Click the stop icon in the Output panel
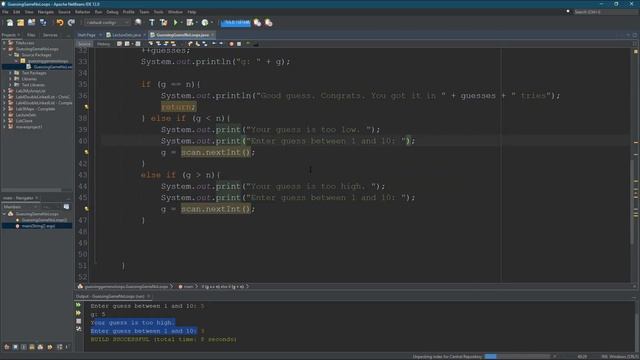640x360 pixels. (78, 321)
